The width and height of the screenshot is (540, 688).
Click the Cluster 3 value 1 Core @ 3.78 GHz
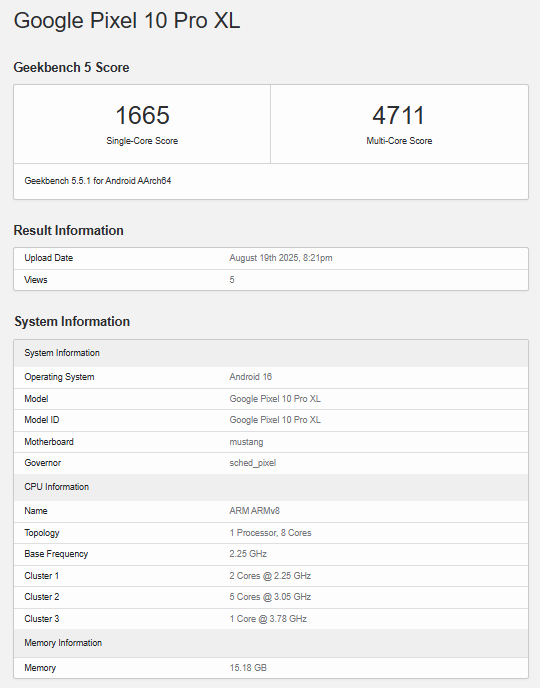point(268,619)
